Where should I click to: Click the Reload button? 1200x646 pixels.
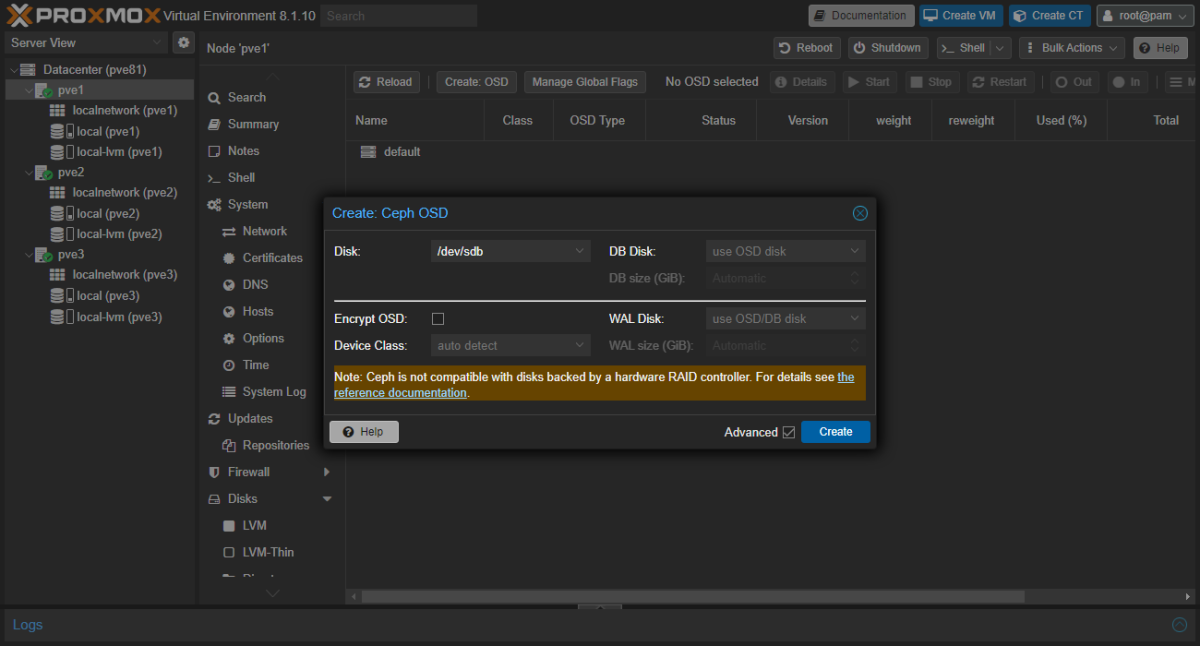(x=385, y=82)
